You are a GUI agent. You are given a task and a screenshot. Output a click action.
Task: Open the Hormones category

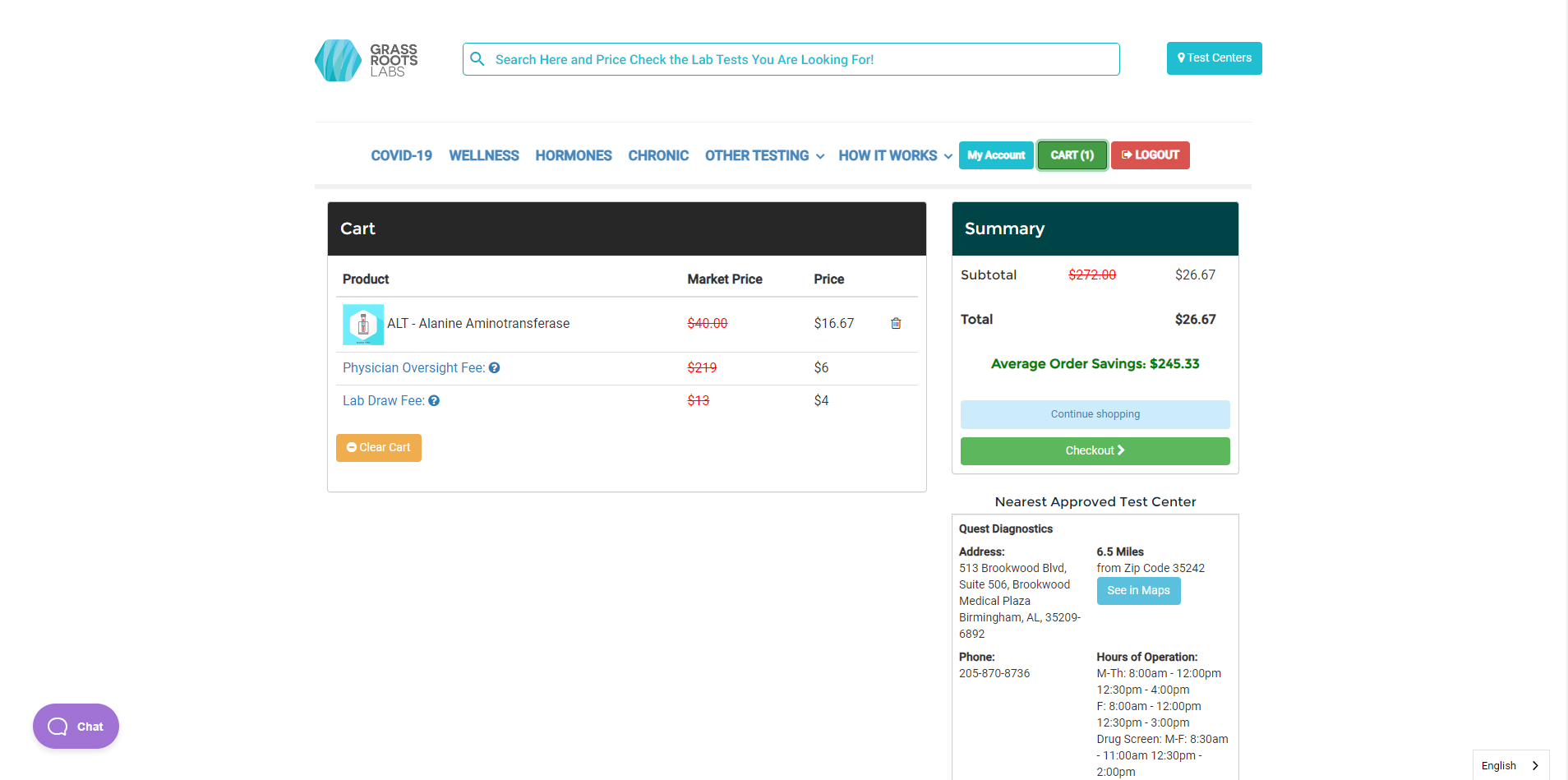click(x=574, y=155)
